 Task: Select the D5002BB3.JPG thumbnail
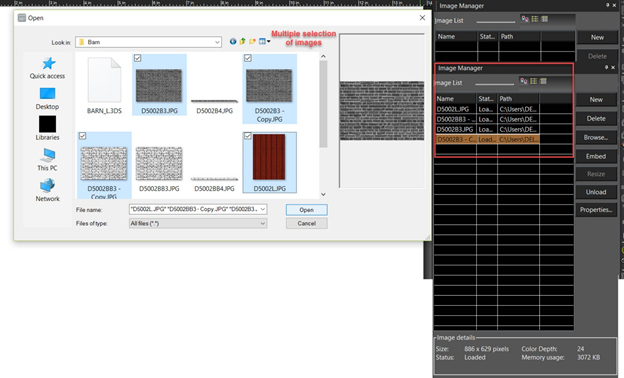click(159, 168)
